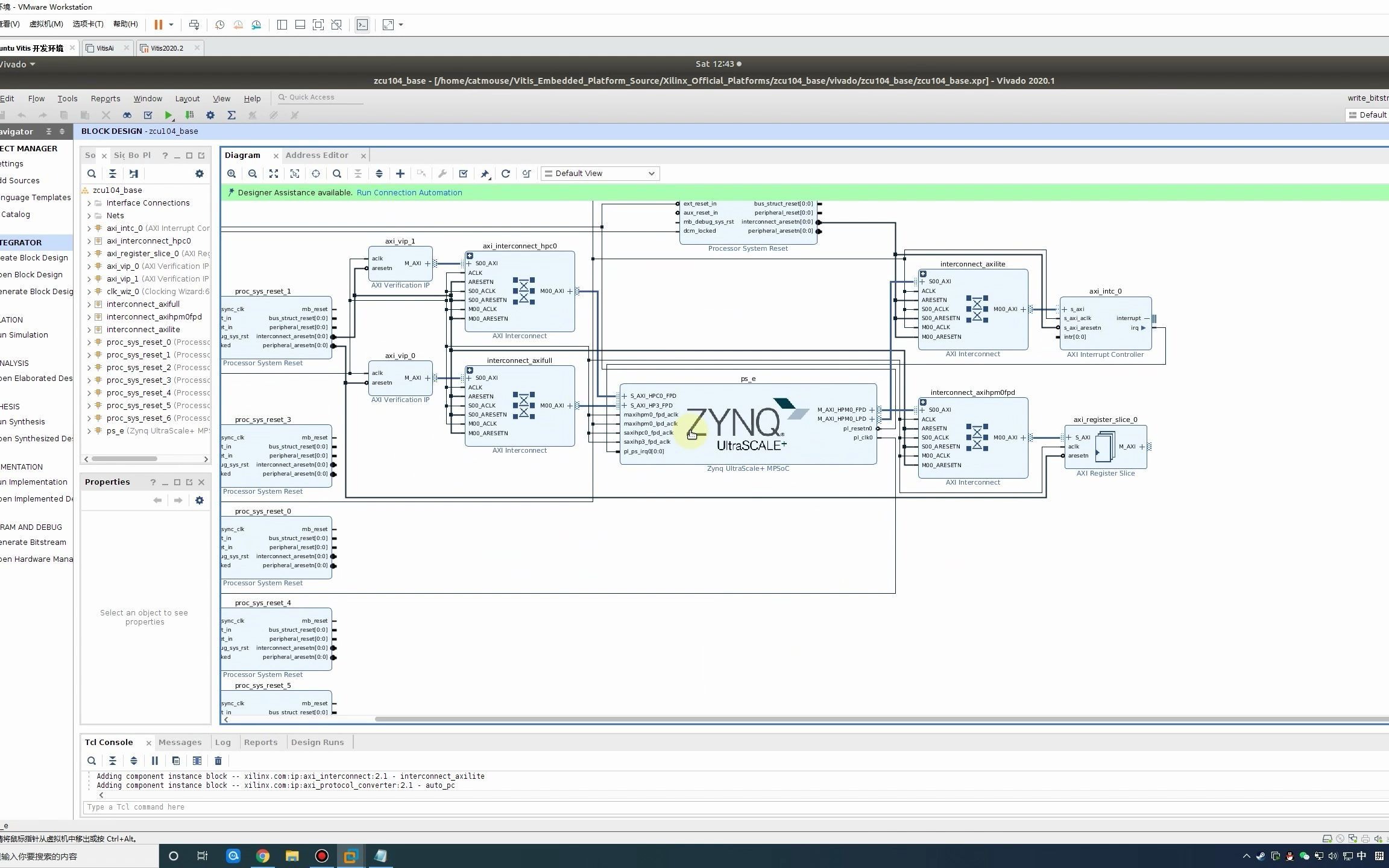1389x868 pixels.
Task: Clear the Tcl Console with trash icon
Action: pyautogui.click(x=218, y=761)
